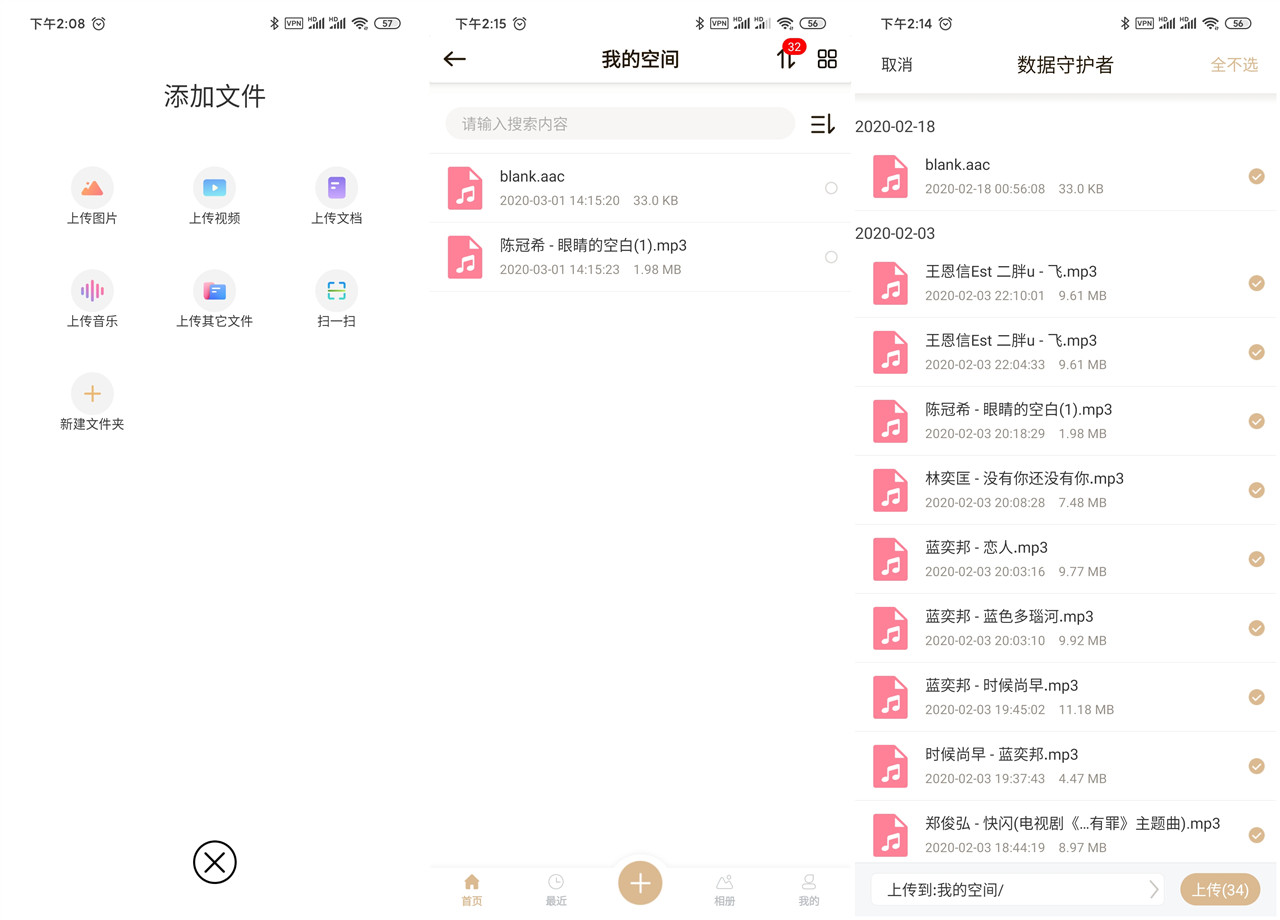
Task: Select blank.aac with its selection circle
Action: (831, 188)
